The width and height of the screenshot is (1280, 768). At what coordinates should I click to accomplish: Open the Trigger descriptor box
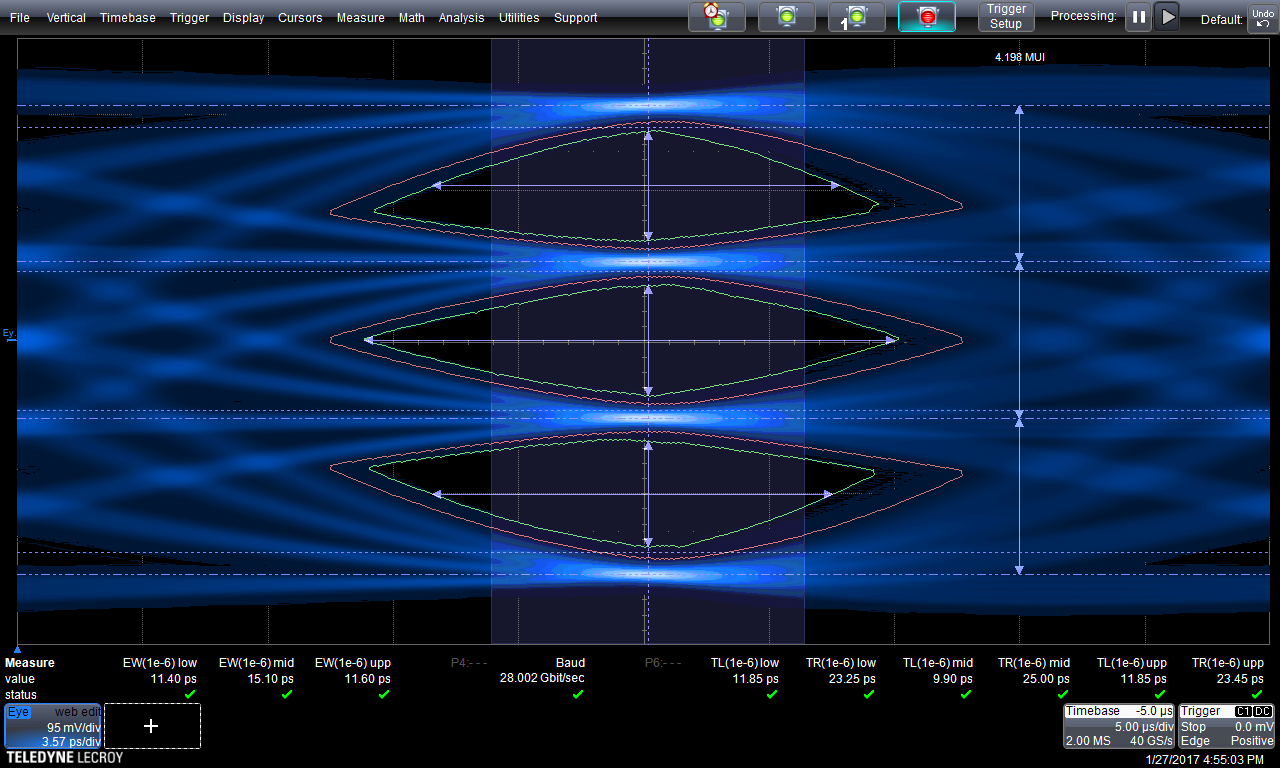[1226, 726]
